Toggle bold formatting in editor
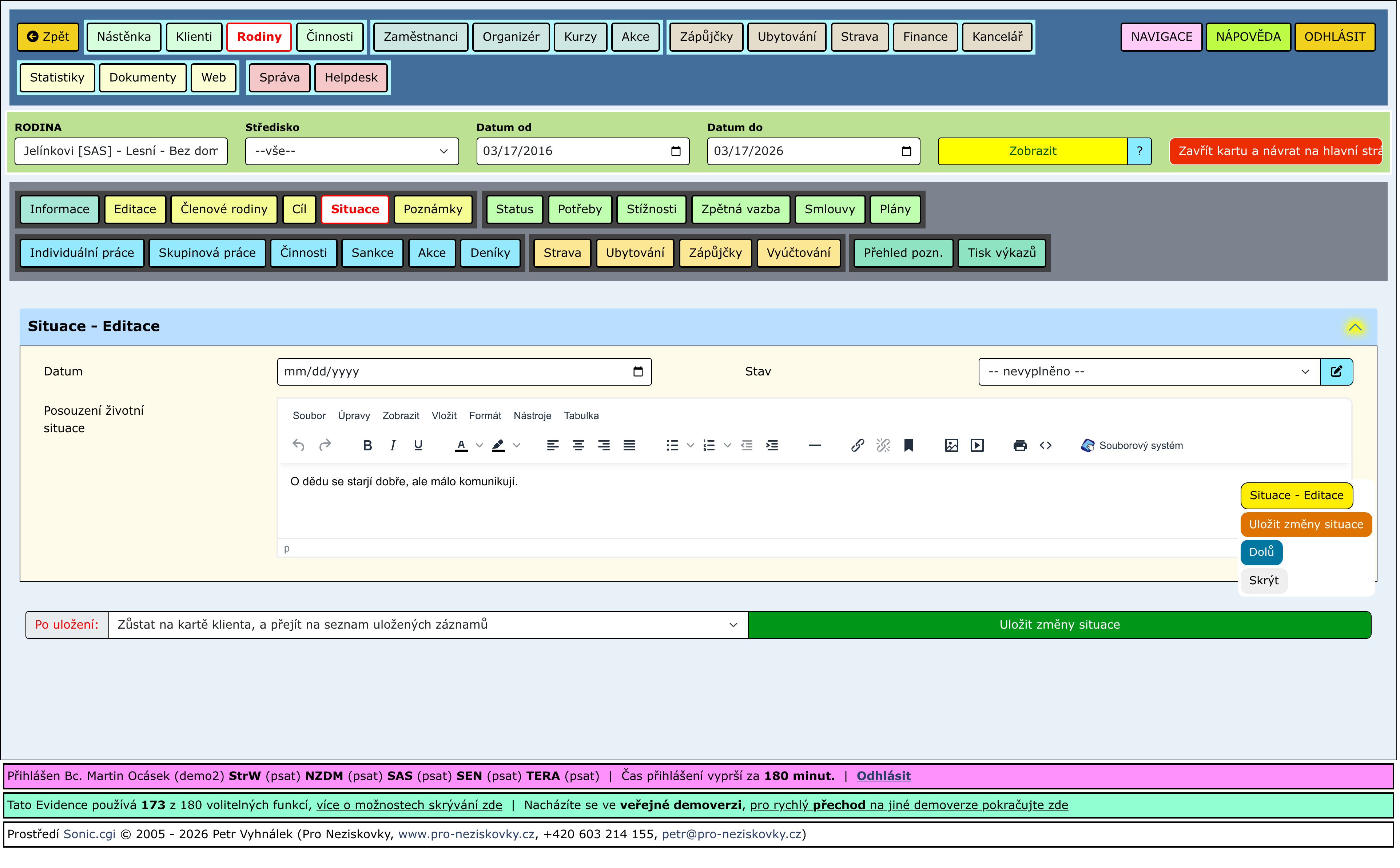 coord(367,446)
